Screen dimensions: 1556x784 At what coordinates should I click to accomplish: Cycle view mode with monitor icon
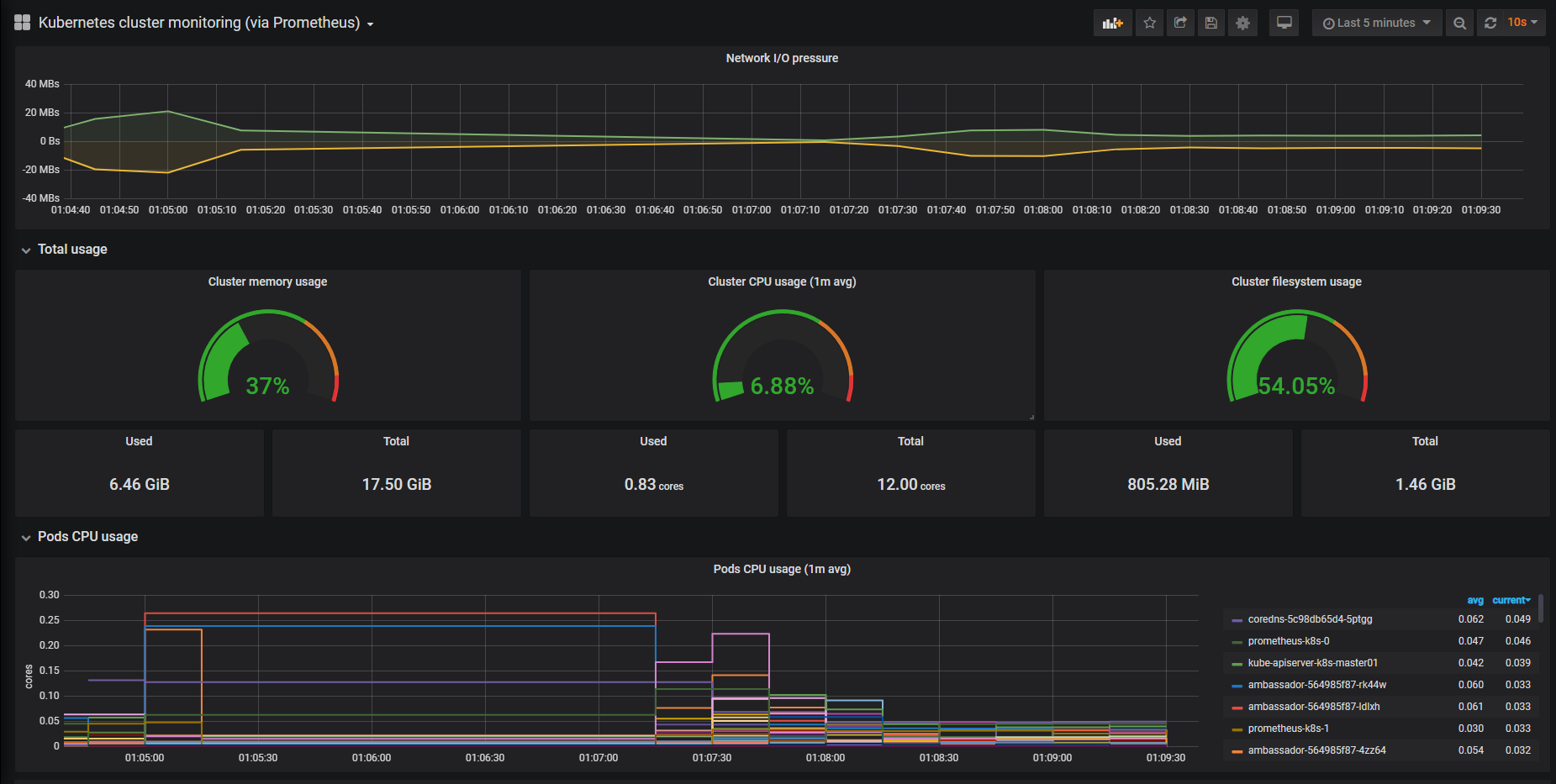tap(1284, 23)
